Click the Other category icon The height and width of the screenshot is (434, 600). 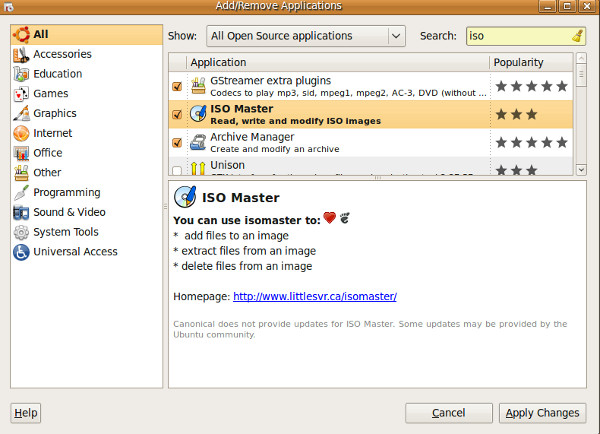pyautogui.click(x=21, y=173)
